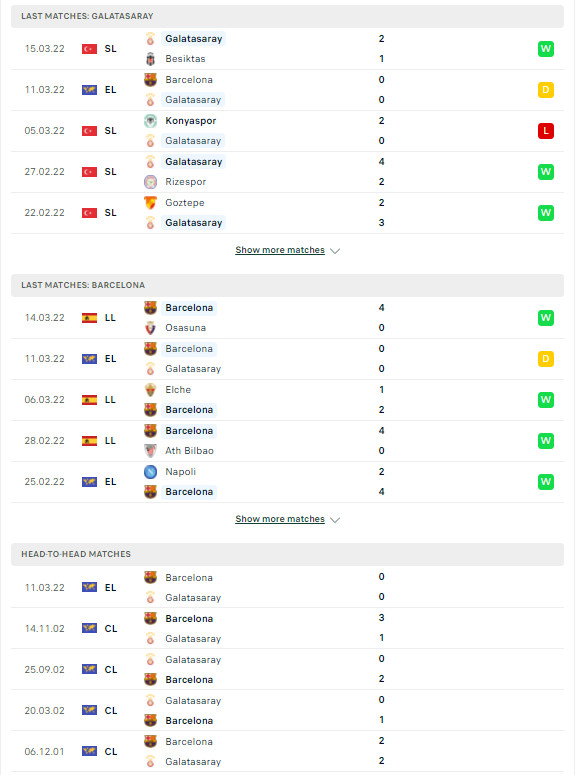Click the Ath Bilbao club crest
Viewport: 575px width, 775px height.
pos(150,451)
